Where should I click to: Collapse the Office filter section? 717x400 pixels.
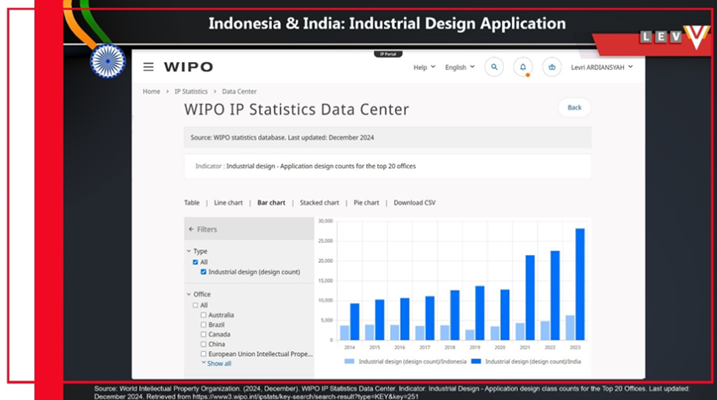pos(190,294)
